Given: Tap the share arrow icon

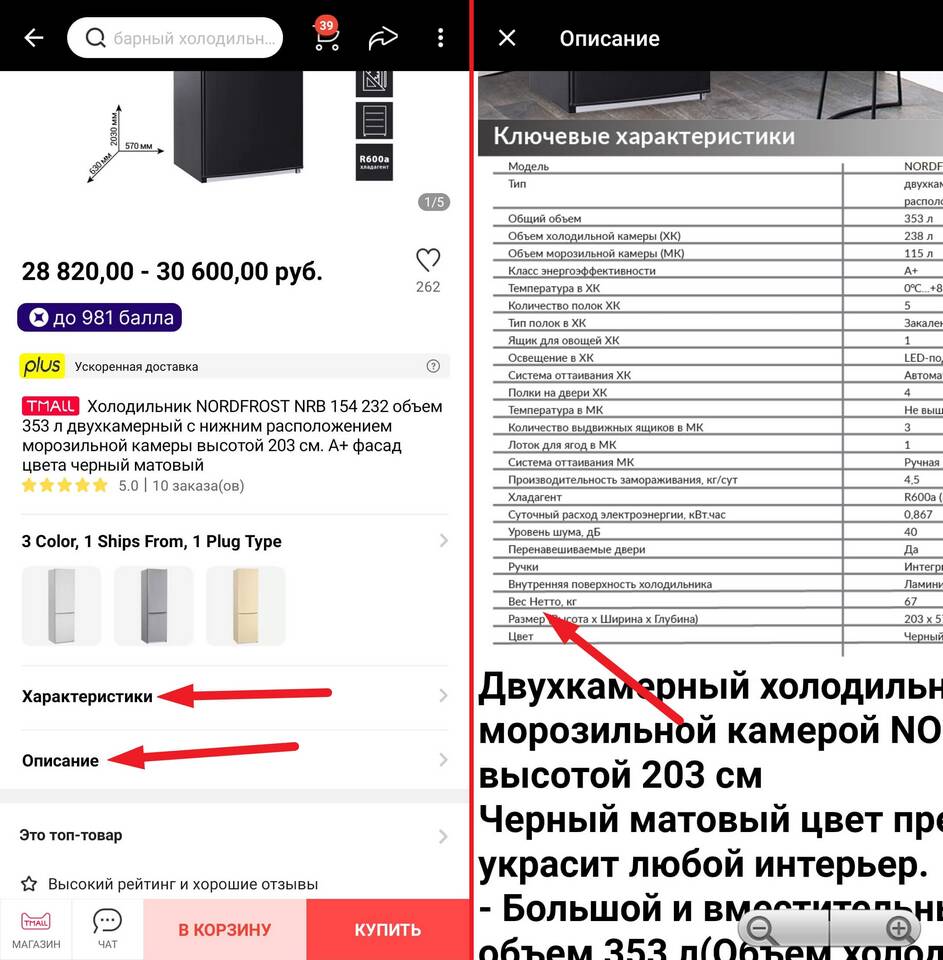Looking at the screenshot, I should click(383, 38).
